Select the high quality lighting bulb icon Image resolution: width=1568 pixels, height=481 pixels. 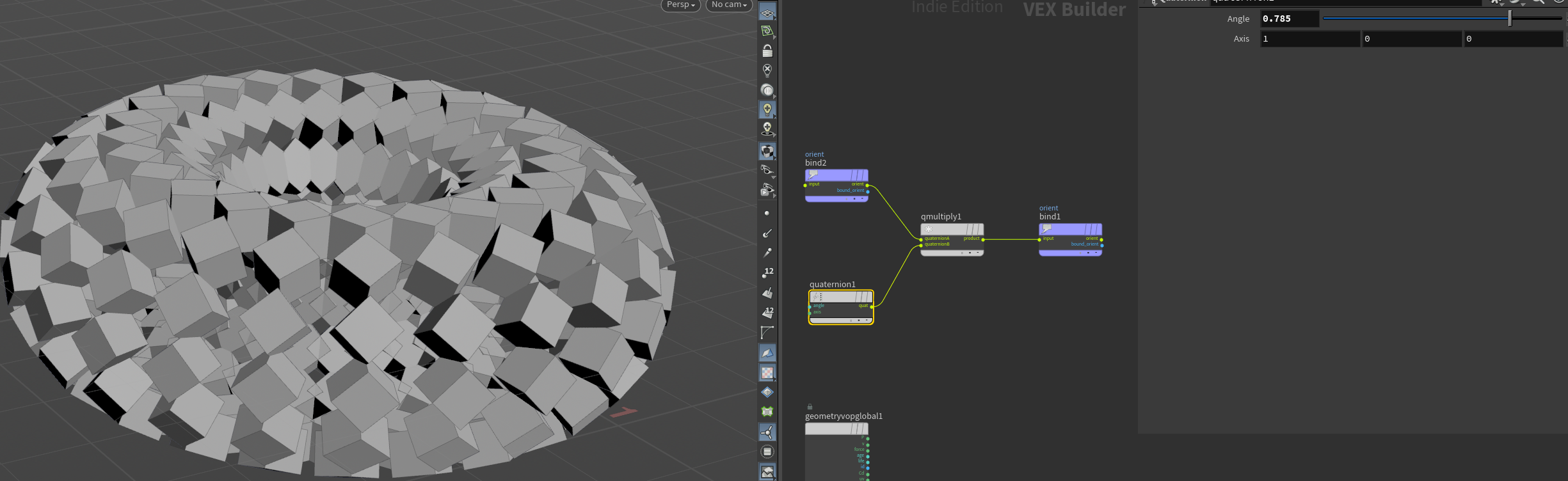pyautogui.click(x=767, y=129)
